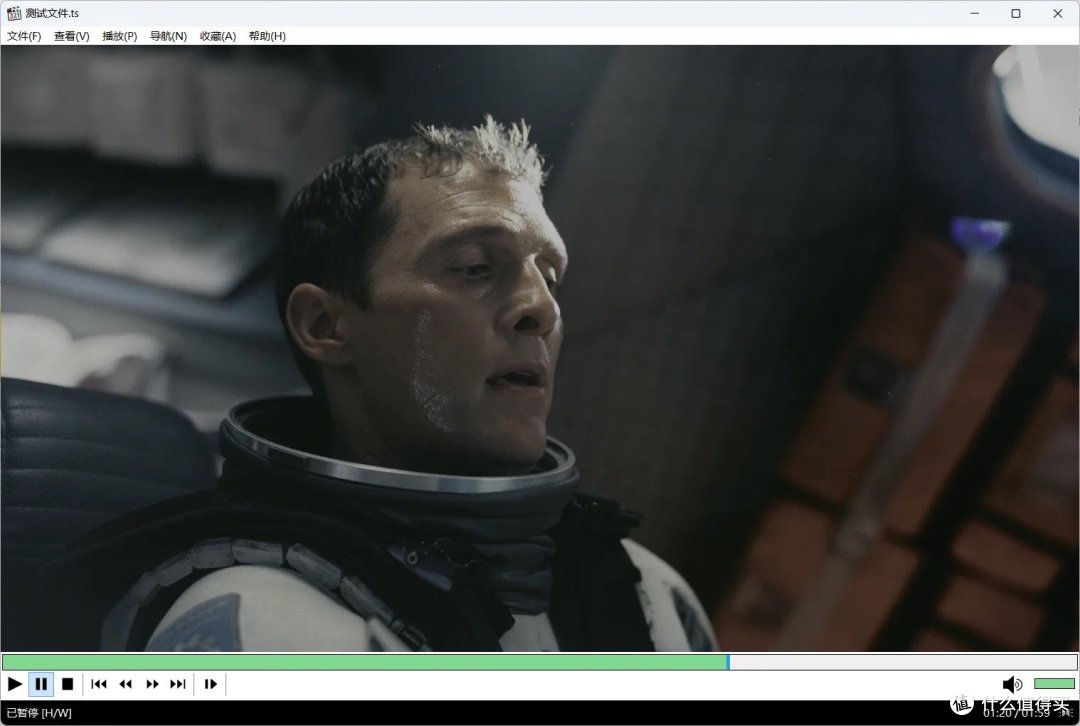Open the 收藏(A) menu
This screenshot has width=1080, height=726.
coord(218,36)
